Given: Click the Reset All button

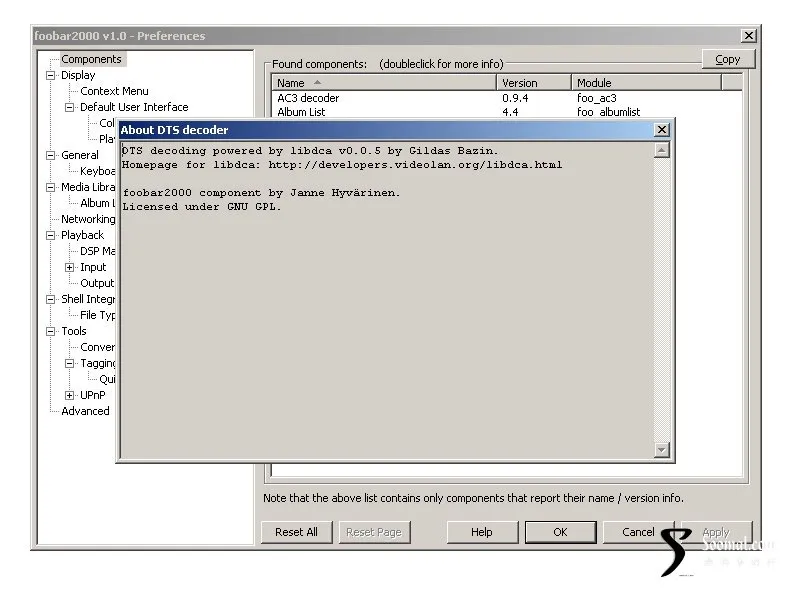Looking at the screenshot, I should click(296, 532).
